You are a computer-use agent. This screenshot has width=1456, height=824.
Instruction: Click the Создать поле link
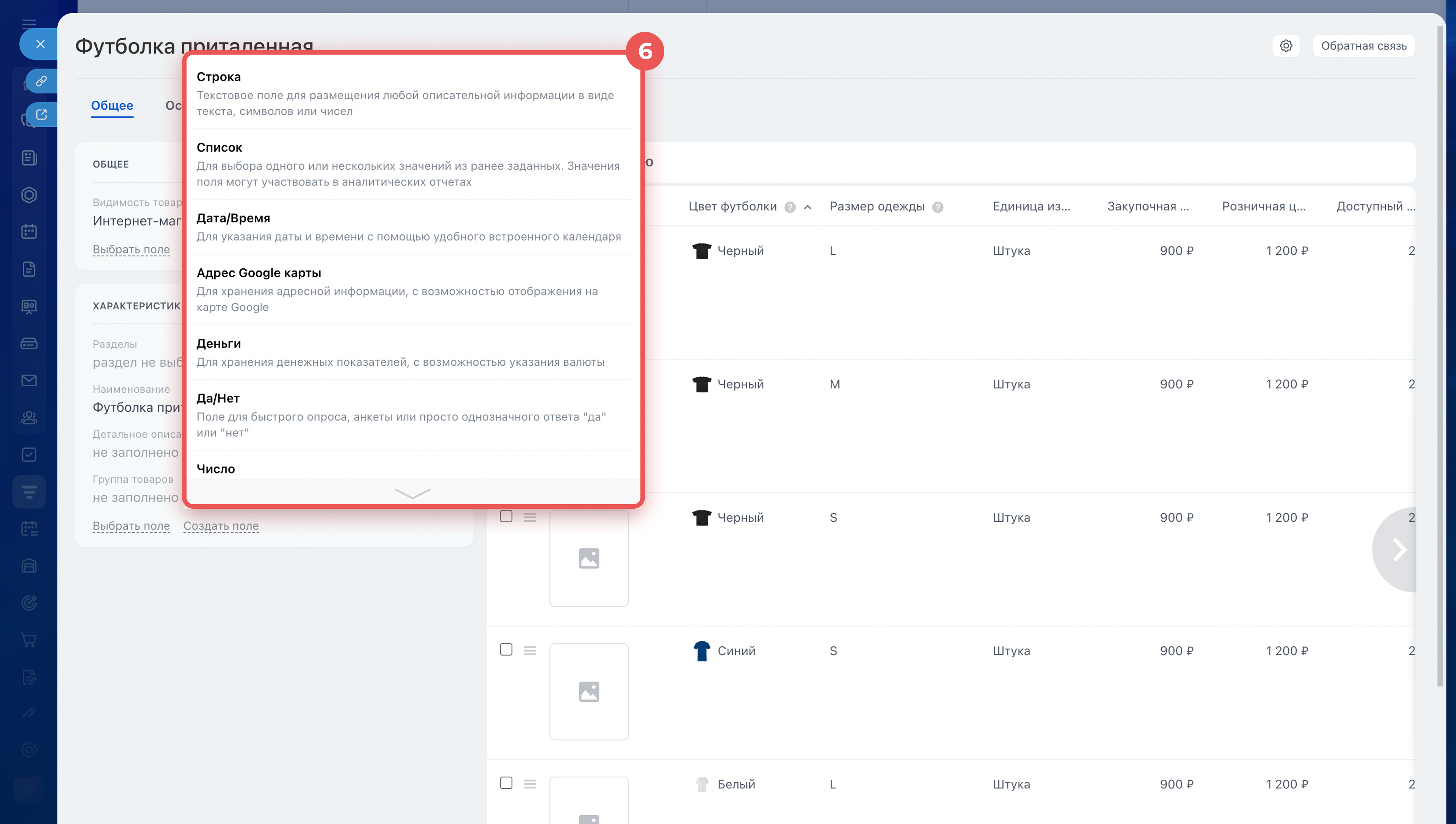pyautogui.click(x=221, y=526)
